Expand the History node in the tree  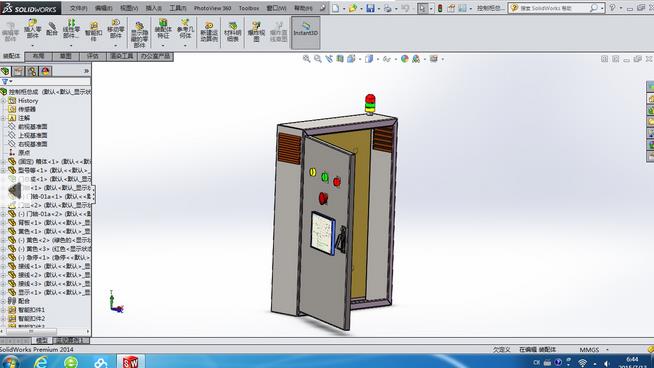[x=3, y=101]
